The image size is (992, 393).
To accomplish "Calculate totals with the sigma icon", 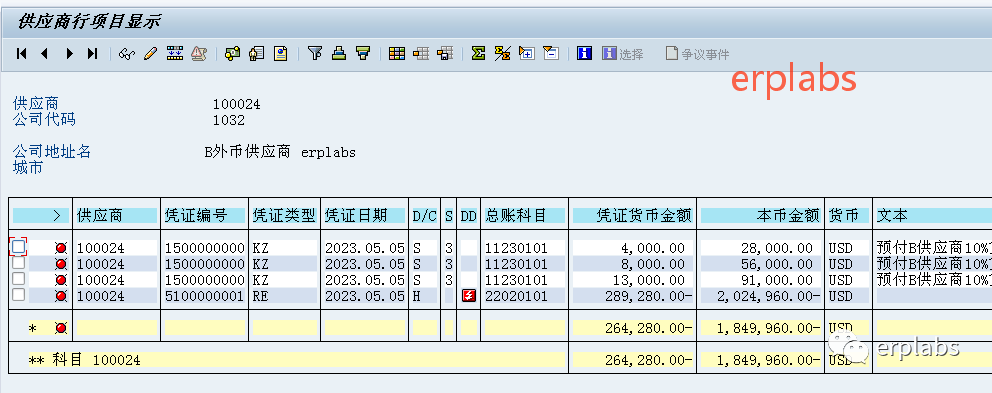I will coord(479,54).
